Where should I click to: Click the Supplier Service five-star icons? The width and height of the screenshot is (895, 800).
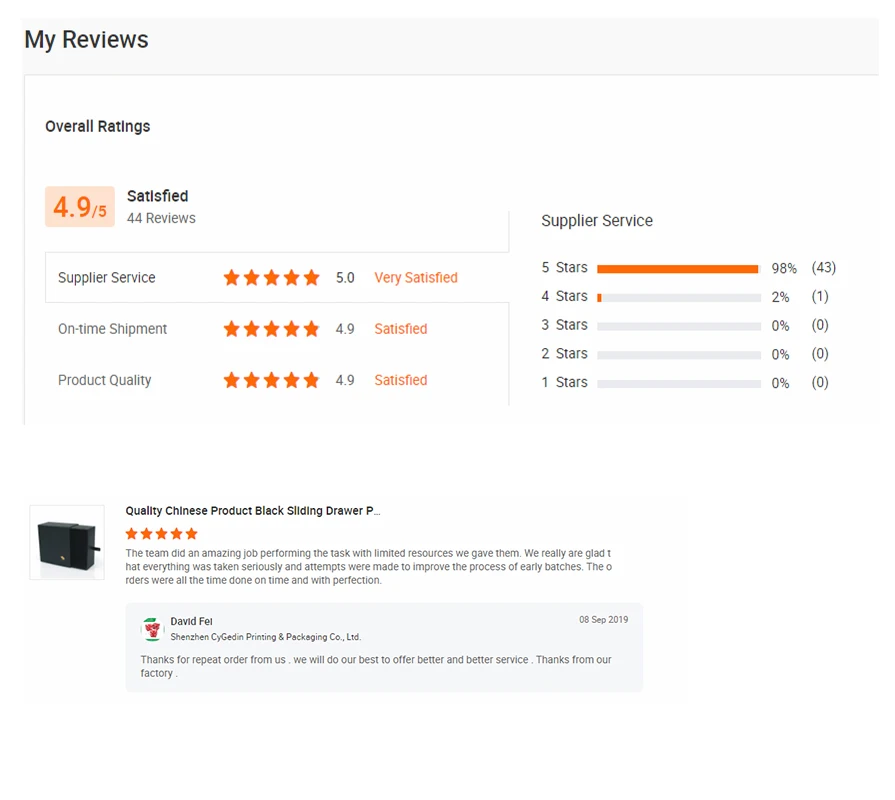point(271,277)
